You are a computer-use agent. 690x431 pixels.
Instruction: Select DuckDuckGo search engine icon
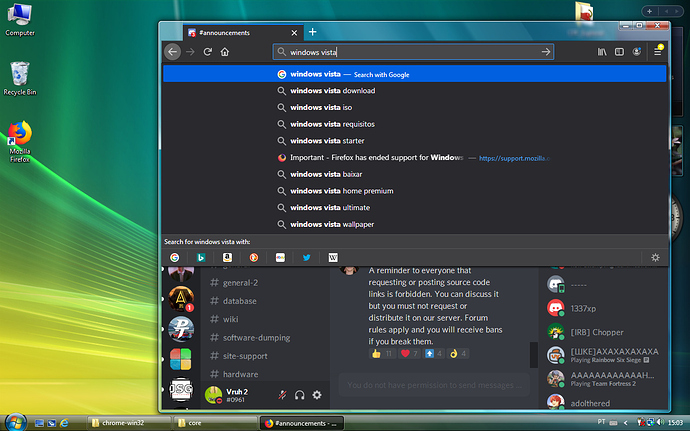253,257
